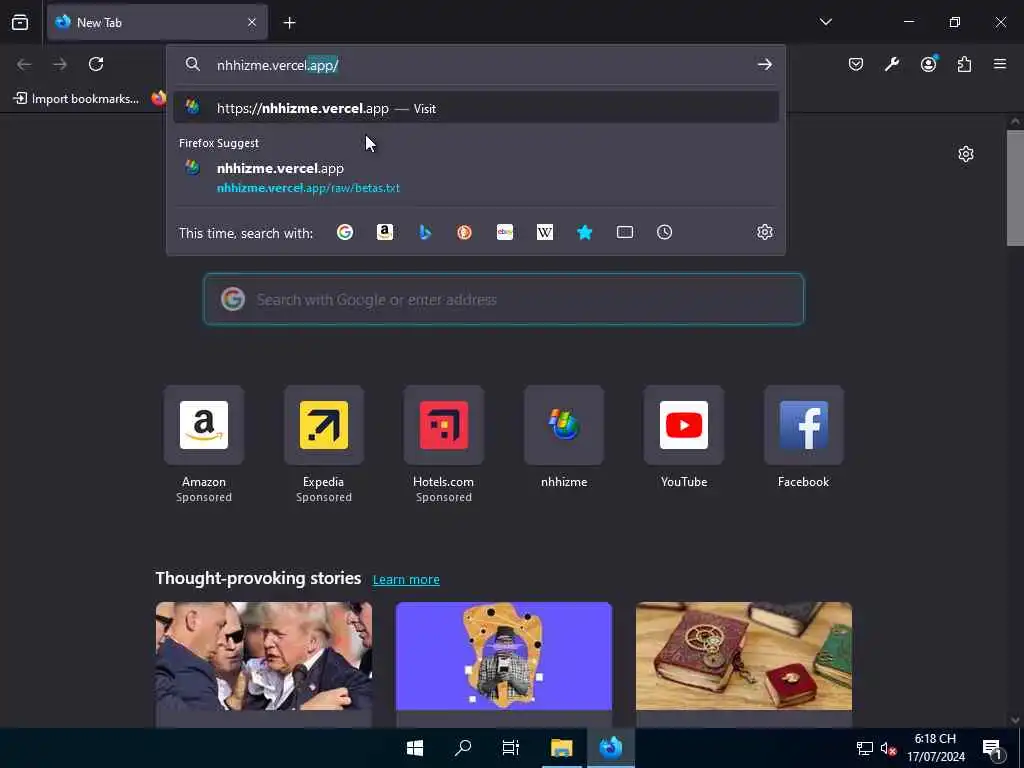Search this time with Amazon
1024x768 pixels.
pos(385,232)
